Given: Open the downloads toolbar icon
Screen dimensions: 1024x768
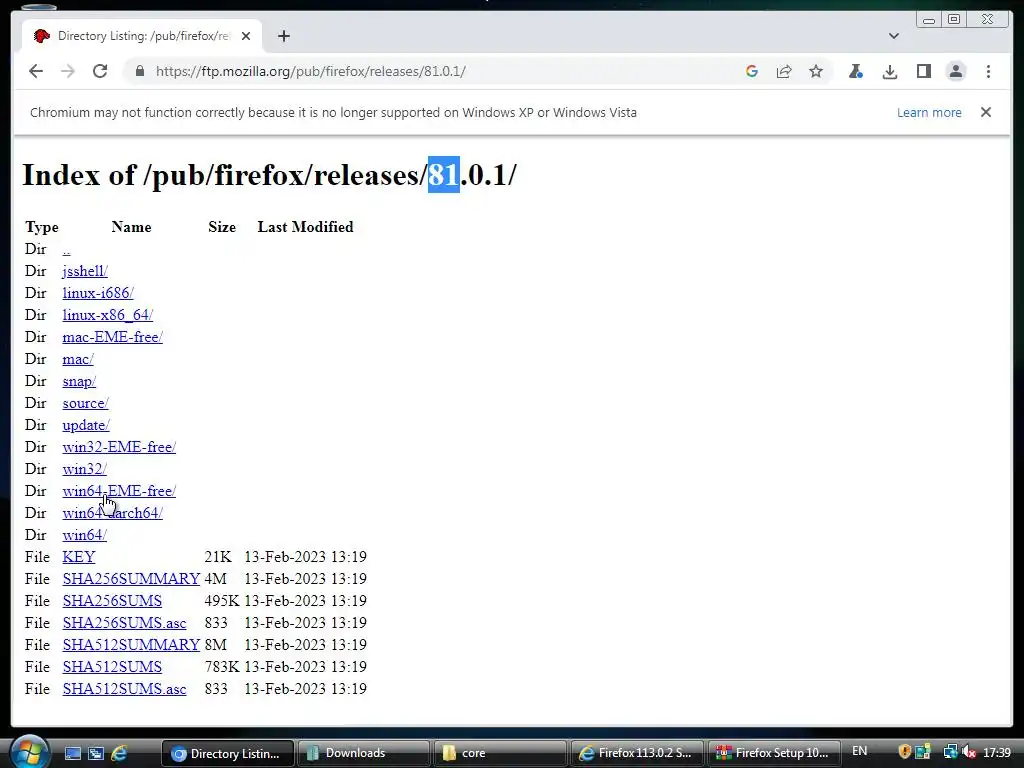Looking at the screenshot, I should click(889, 71).
